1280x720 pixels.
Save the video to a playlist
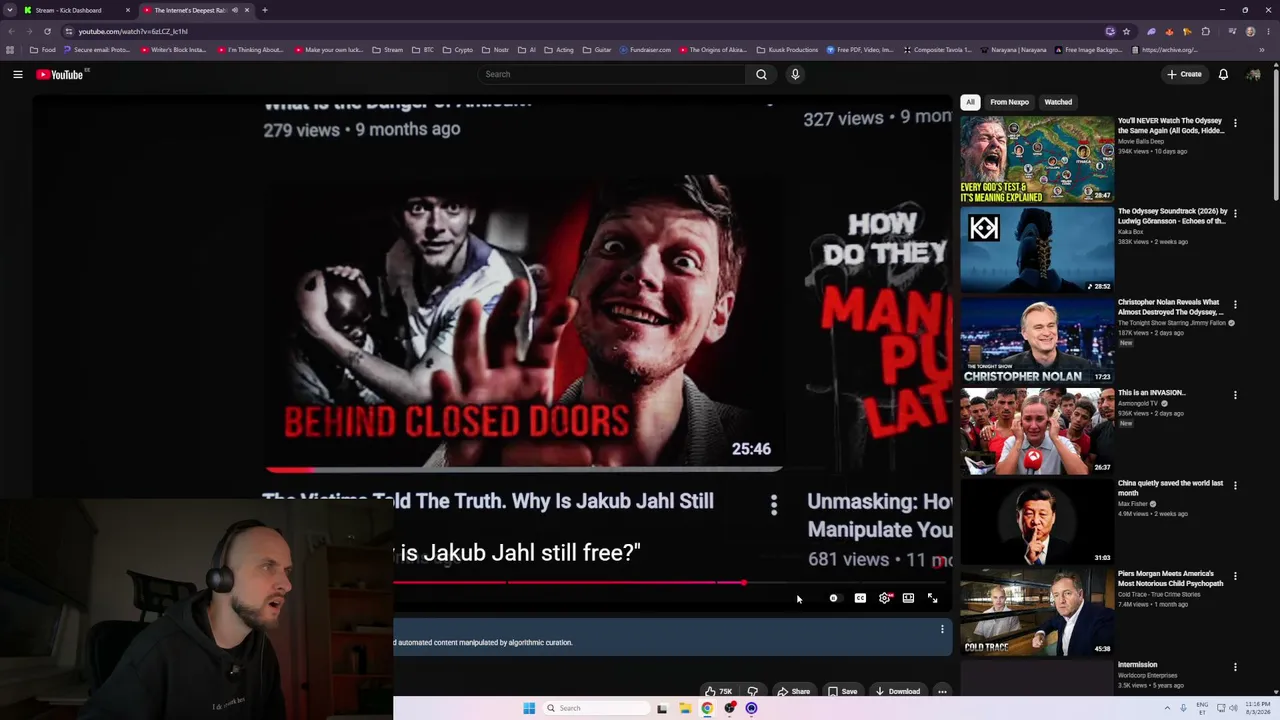(842, 691)
